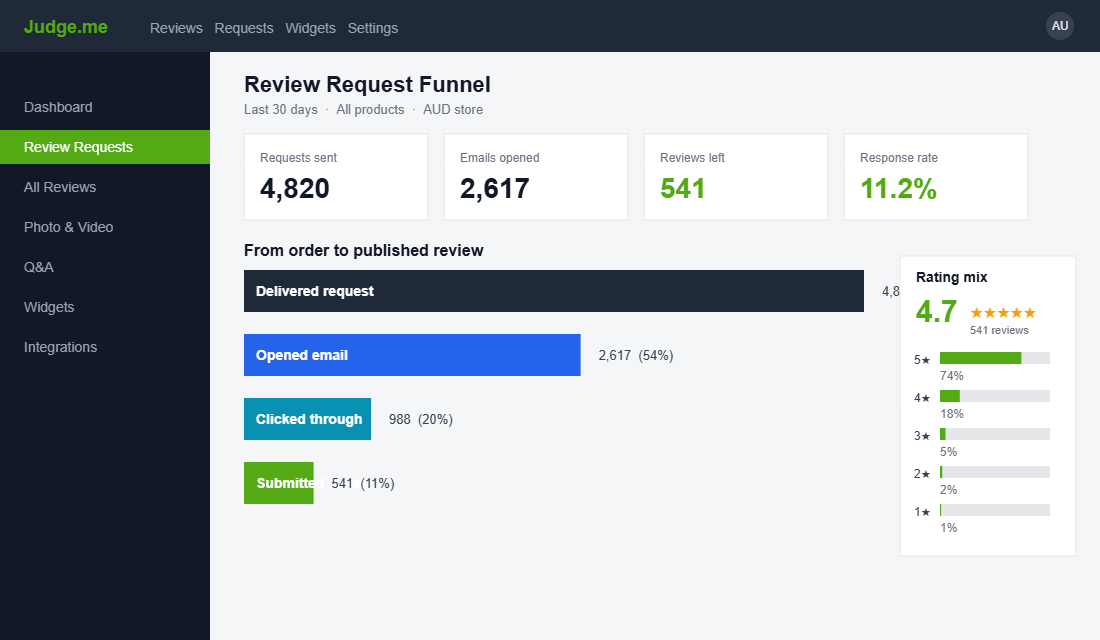Screen dimensions: 1100x640
Task: Open the Requests top menu
Action: point(244,28)
